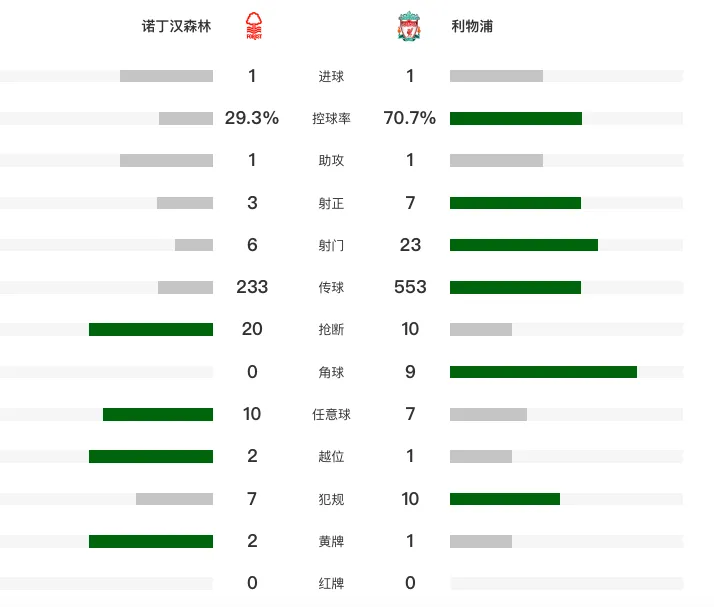Click Nottingham Forest's 10 free kicks bar
Viewport: 714px width, 607px height.
158,414
